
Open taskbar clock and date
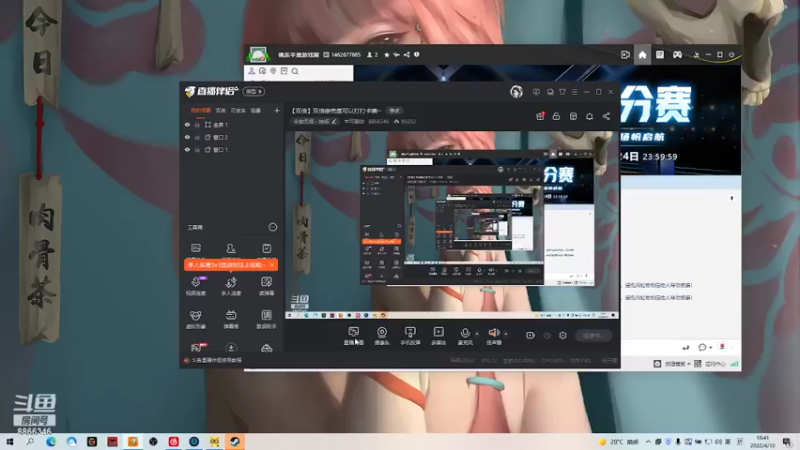pos(763,442)
